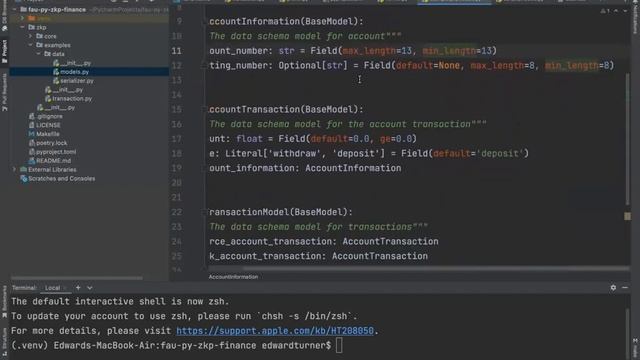Focus the terminal command prompt
Viewport: 640px width, 360px height.
[339, 346]
